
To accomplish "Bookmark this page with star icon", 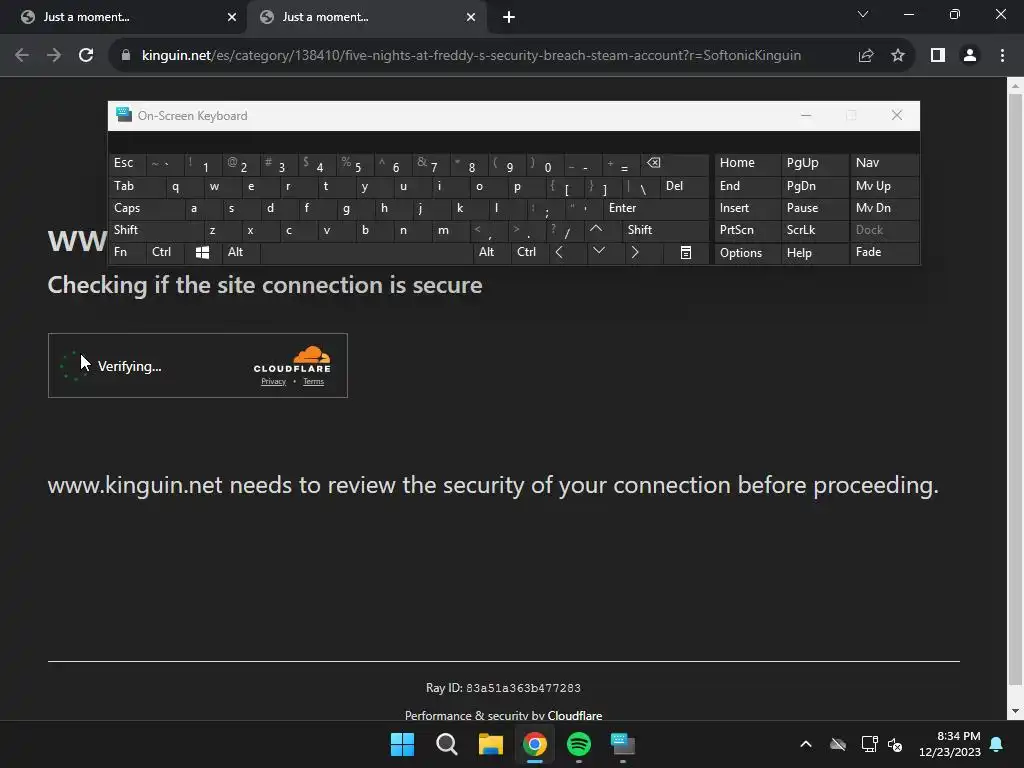I will pyautogui.click(x=898, y=56).
